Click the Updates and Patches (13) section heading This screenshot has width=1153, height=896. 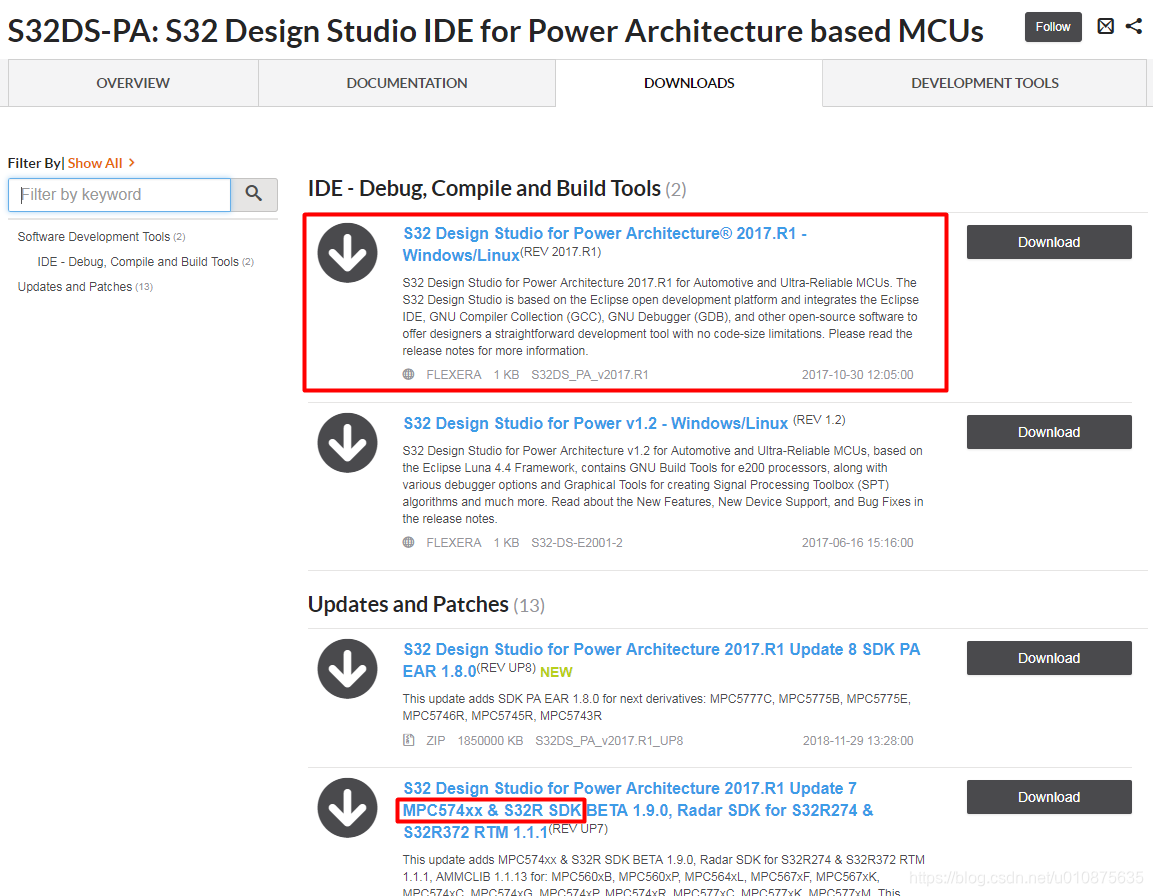426,605
